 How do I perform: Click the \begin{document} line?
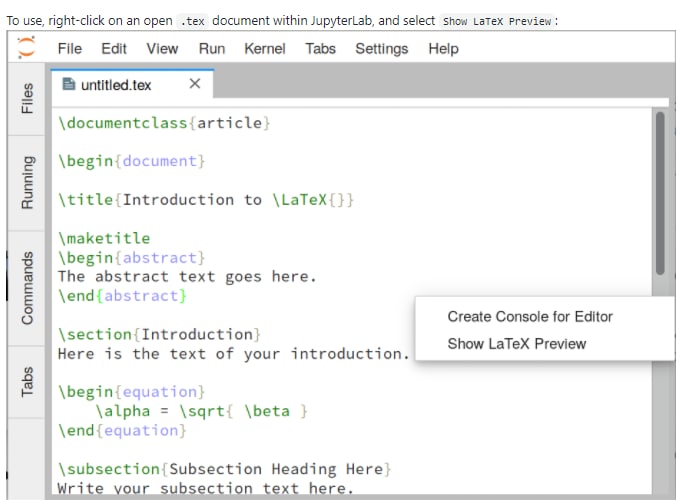click(x=131, y=161)
